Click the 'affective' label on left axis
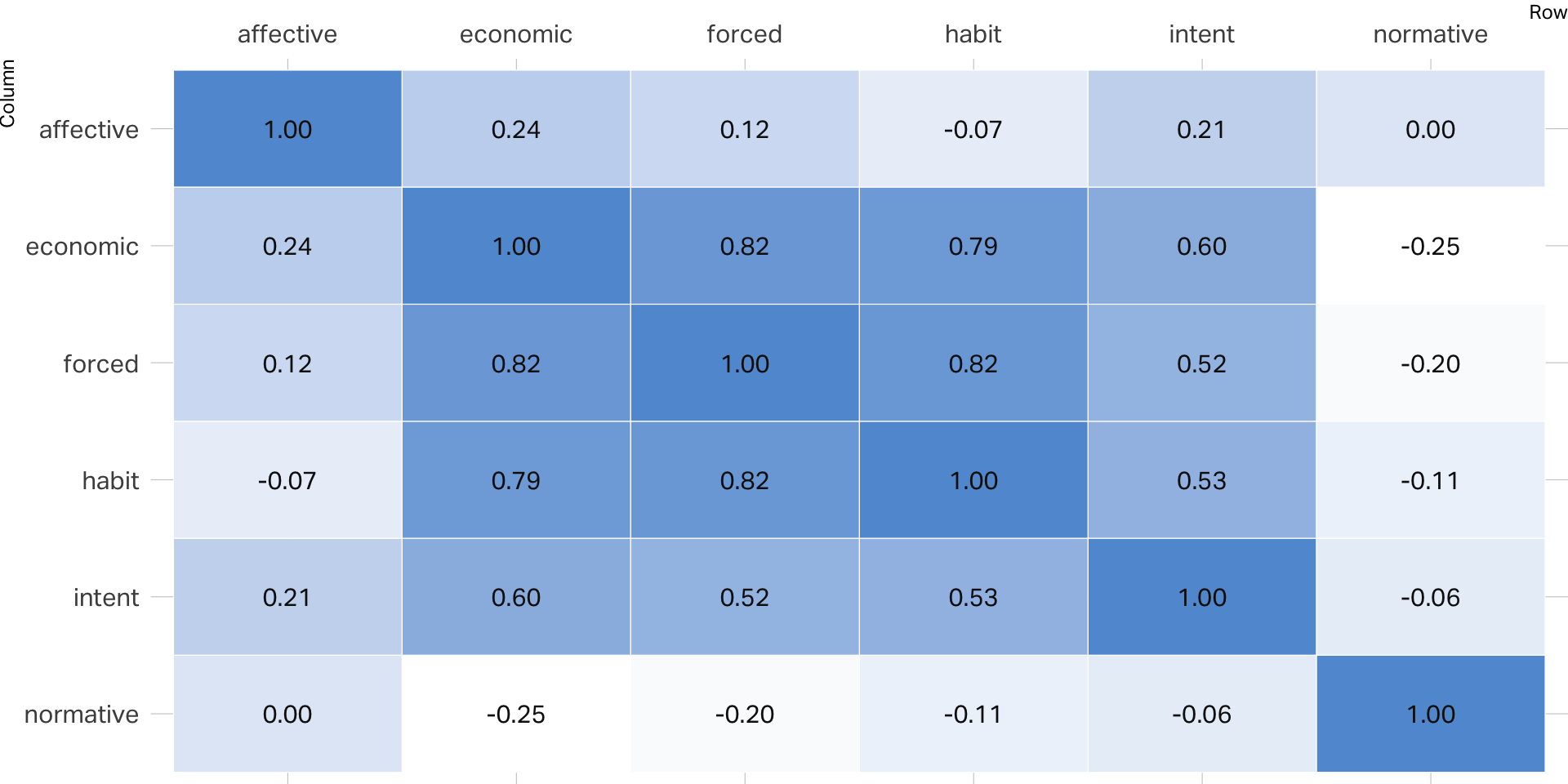The image size is (1568, 784). point(89,129)
